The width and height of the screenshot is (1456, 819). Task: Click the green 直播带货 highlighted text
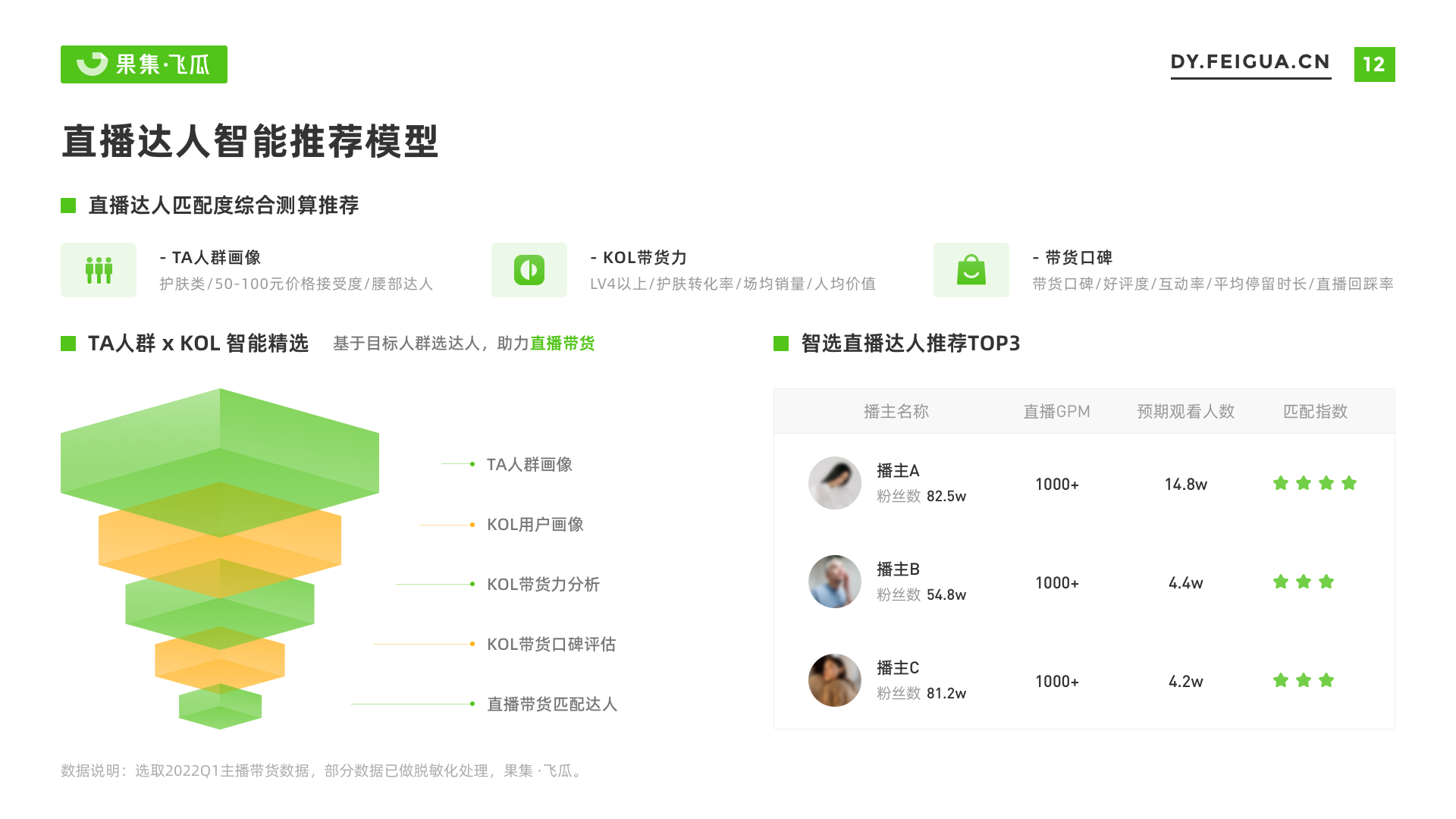coord(562,344)
